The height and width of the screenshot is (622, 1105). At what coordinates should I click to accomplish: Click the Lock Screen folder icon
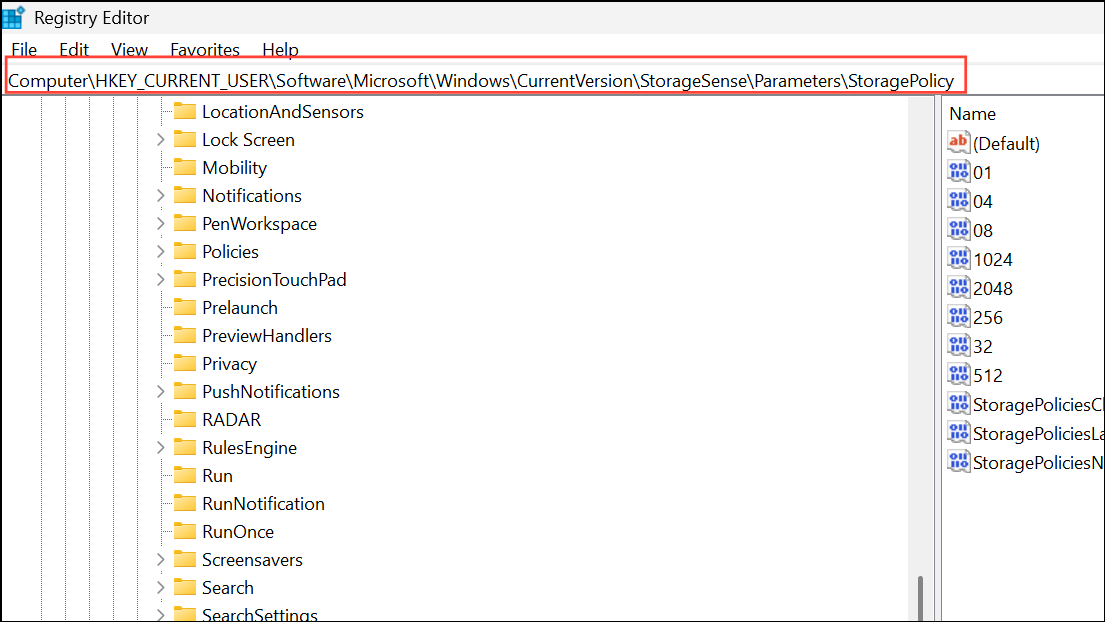pyautogui.click(x=185, y=139)
